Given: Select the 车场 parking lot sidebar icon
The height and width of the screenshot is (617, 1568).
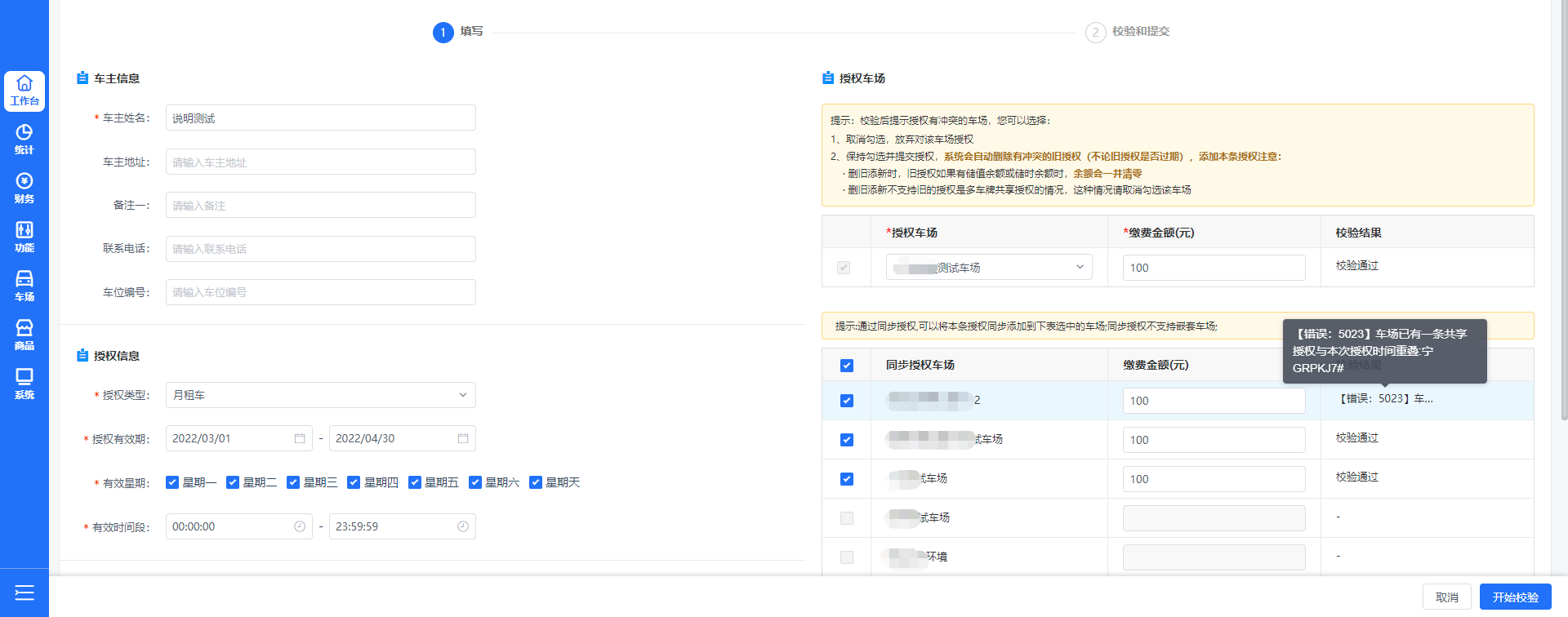Looking at the screenshot, I should pos(24,286).
